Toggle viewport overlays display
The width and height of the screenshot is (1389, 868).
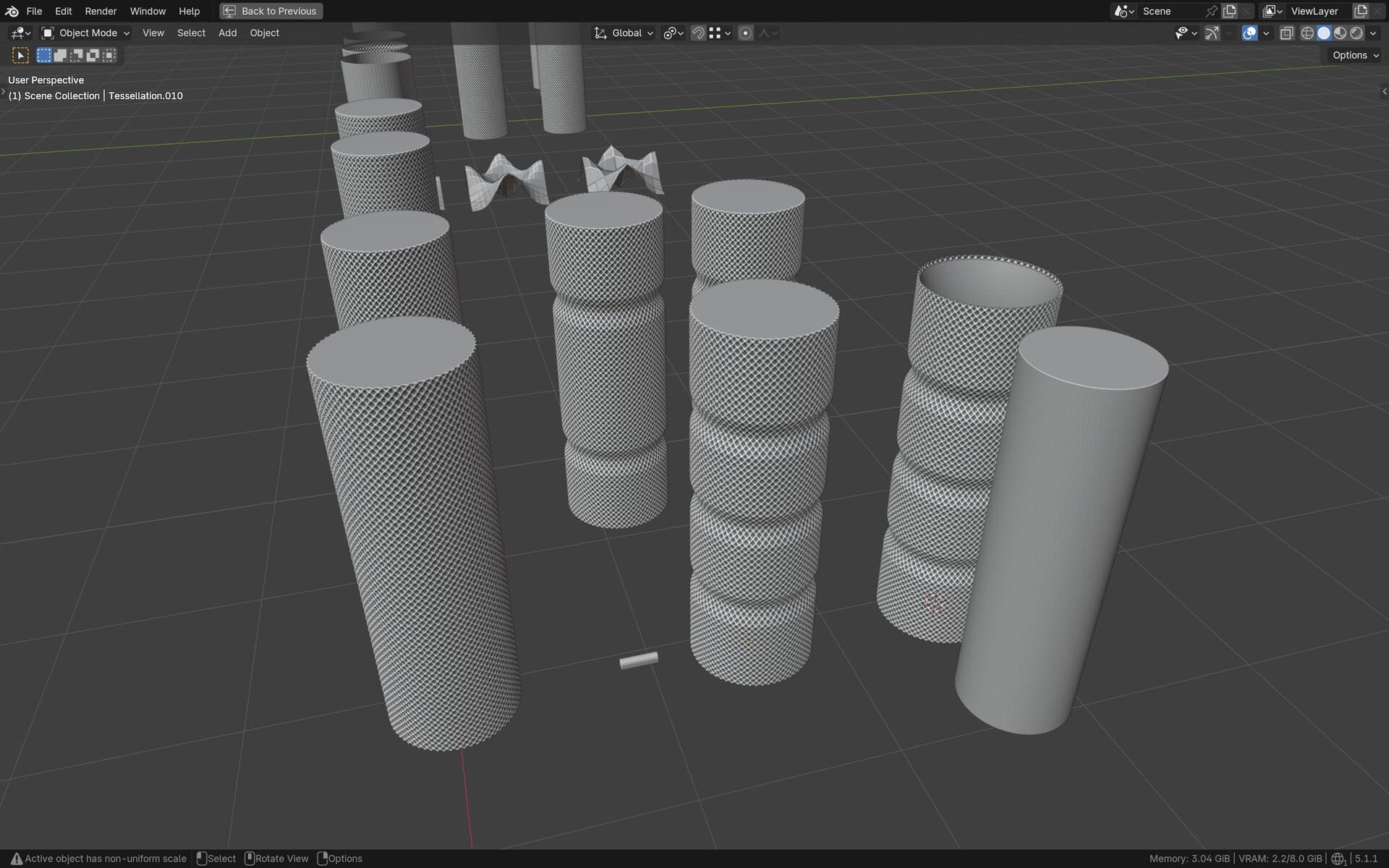[x=1249, y=33]
